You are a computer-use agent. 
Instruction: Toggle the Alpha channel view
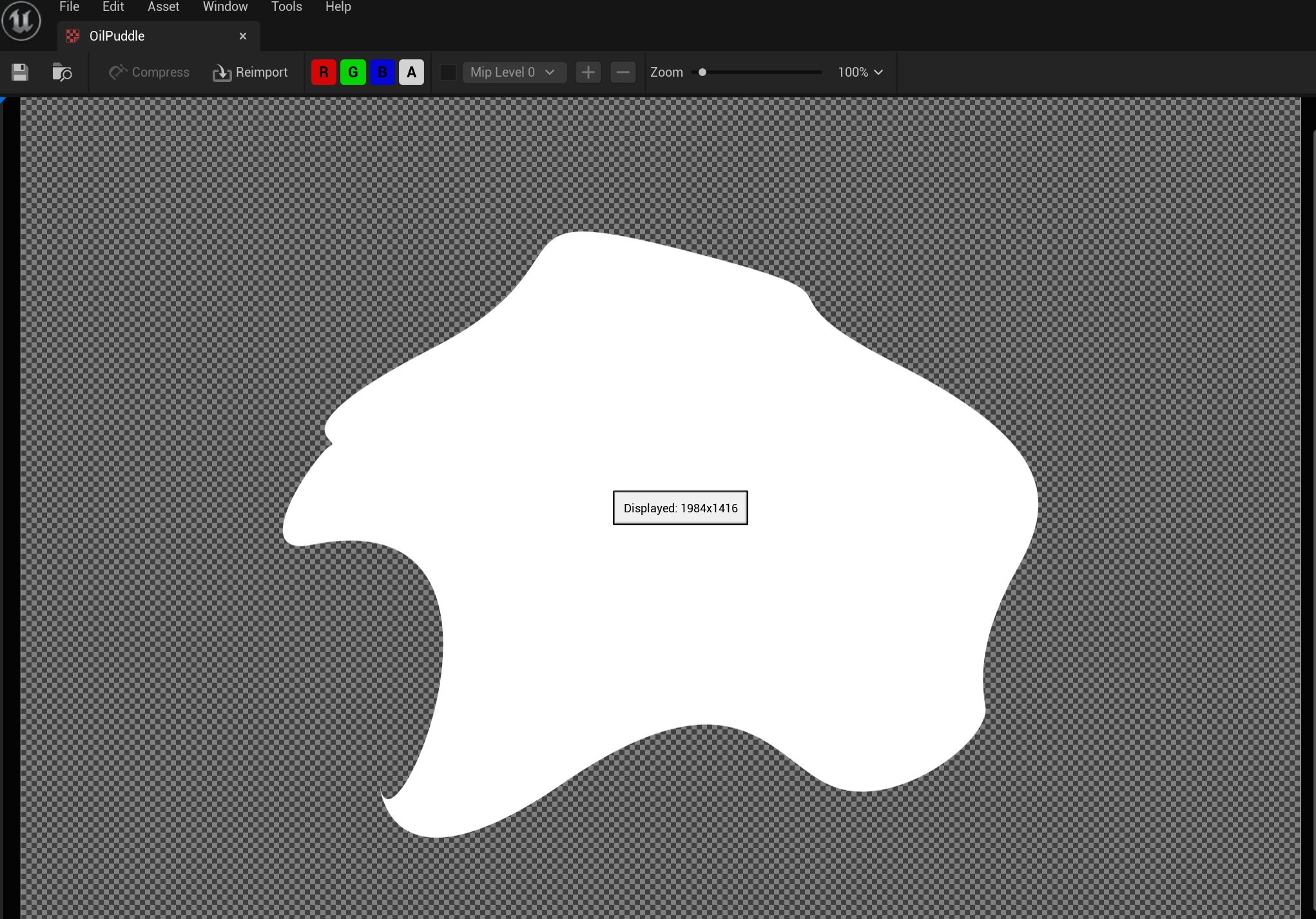click(411, 72)
